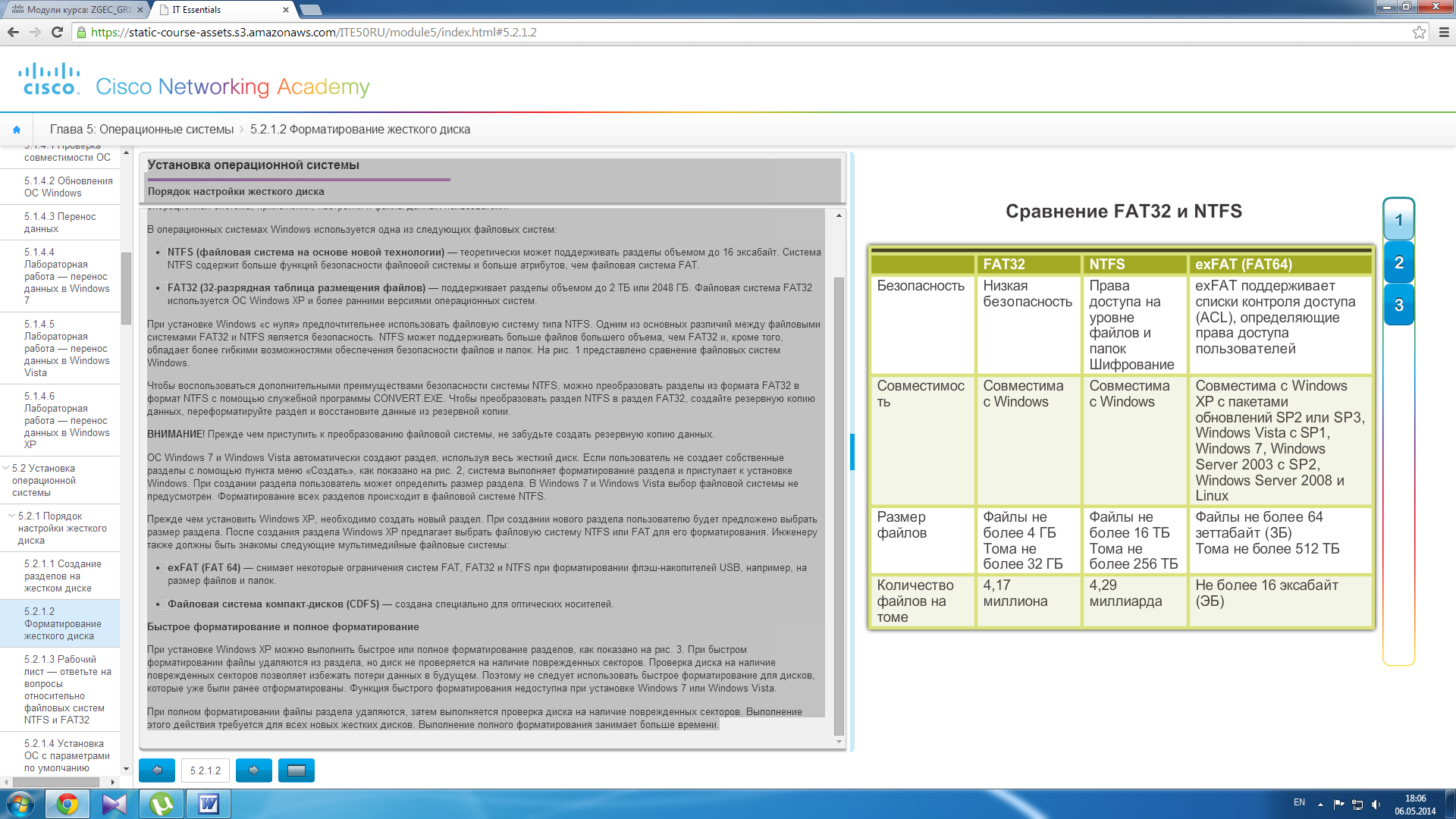Switch to IT Essentials tab

tap(221, 10)
